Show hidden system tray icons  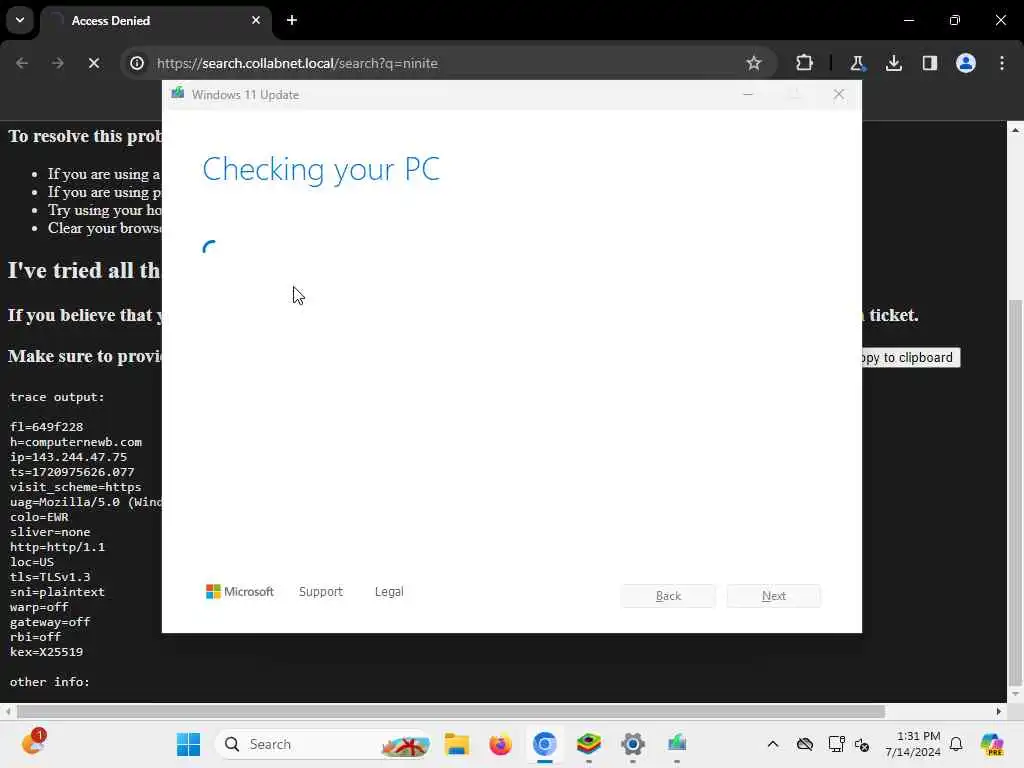point(773,744)
